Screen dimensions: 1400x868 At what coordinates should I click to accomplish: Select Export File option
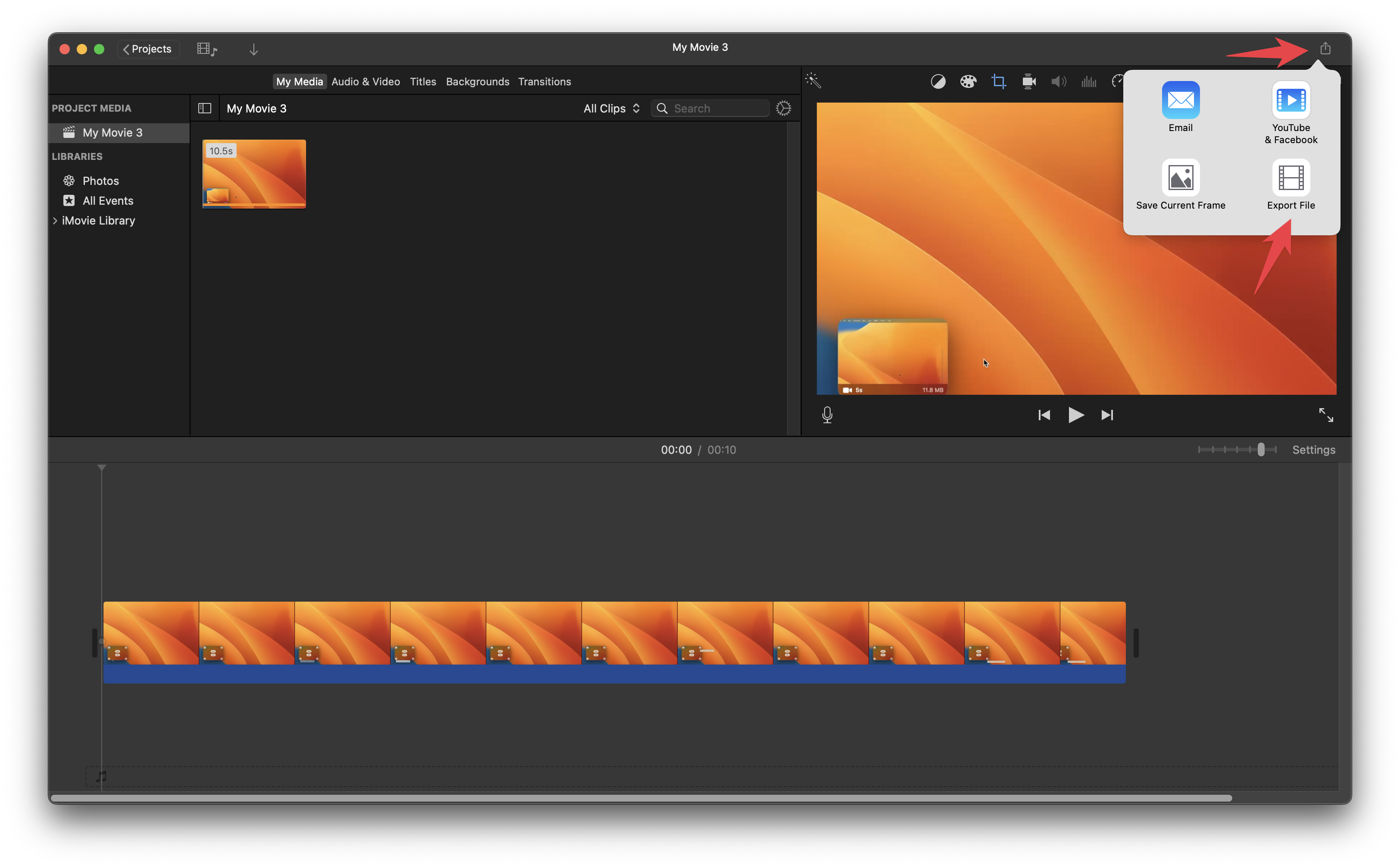pyautogui.click(x=1291, y=185)
